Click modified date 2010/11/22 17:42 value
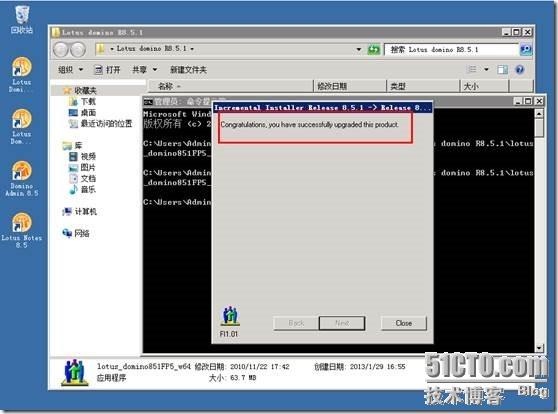 [x=260, y=366]
